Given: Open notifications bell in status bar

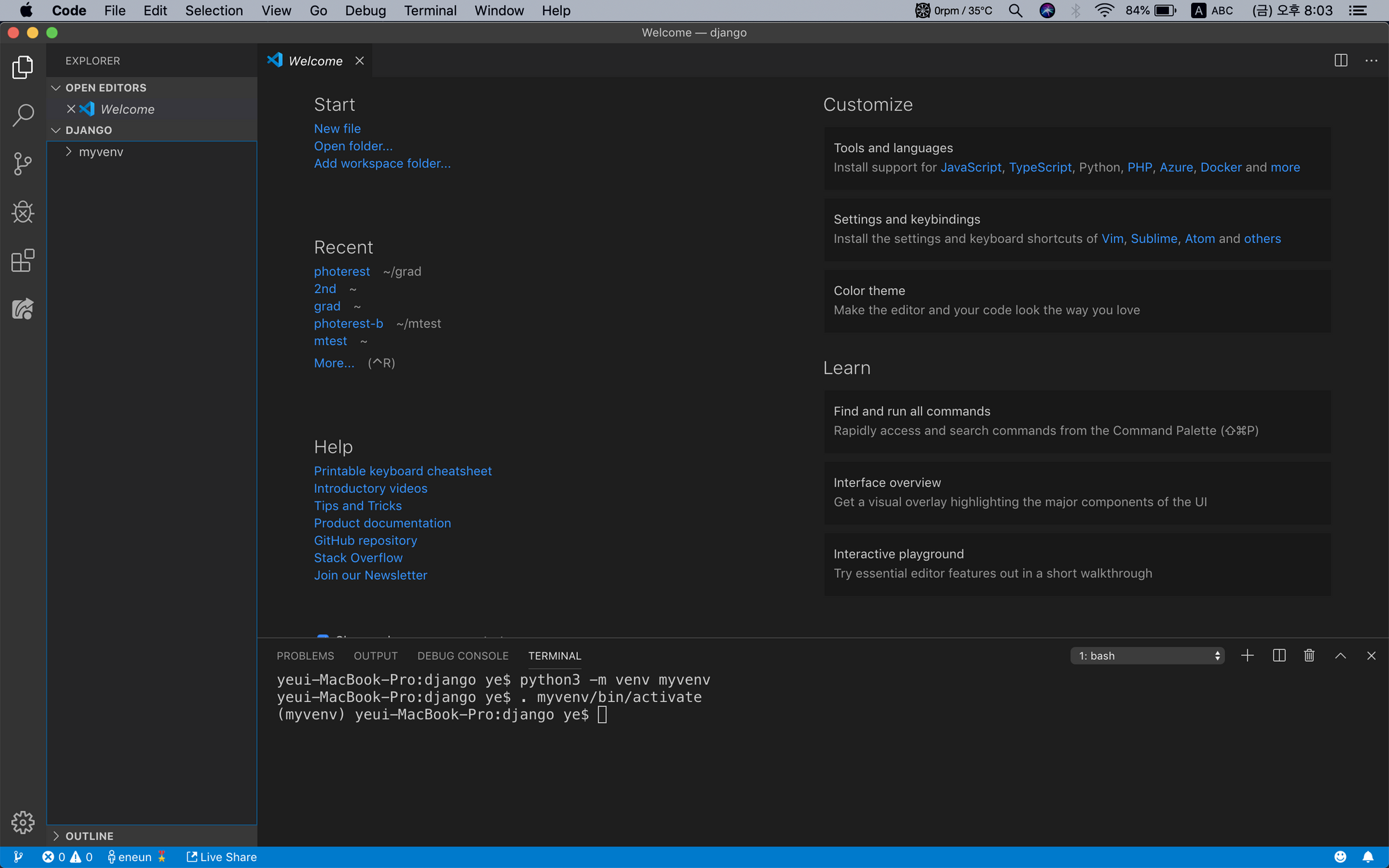Looking at the screenshot, I should 1367,857.
